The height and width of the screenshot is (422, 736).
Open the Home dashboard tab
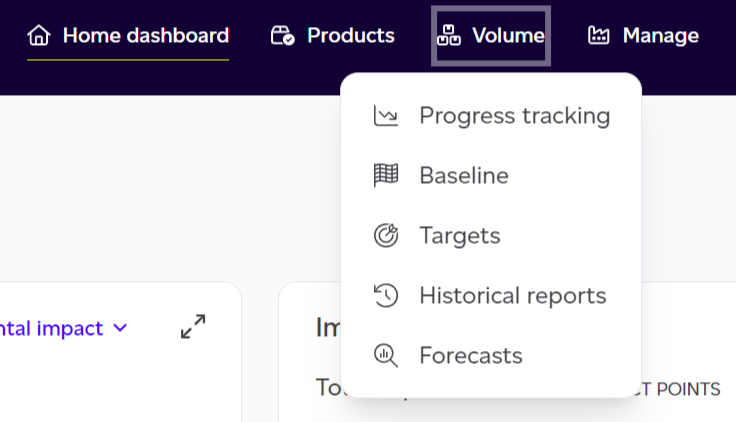[x=128, y=36]
